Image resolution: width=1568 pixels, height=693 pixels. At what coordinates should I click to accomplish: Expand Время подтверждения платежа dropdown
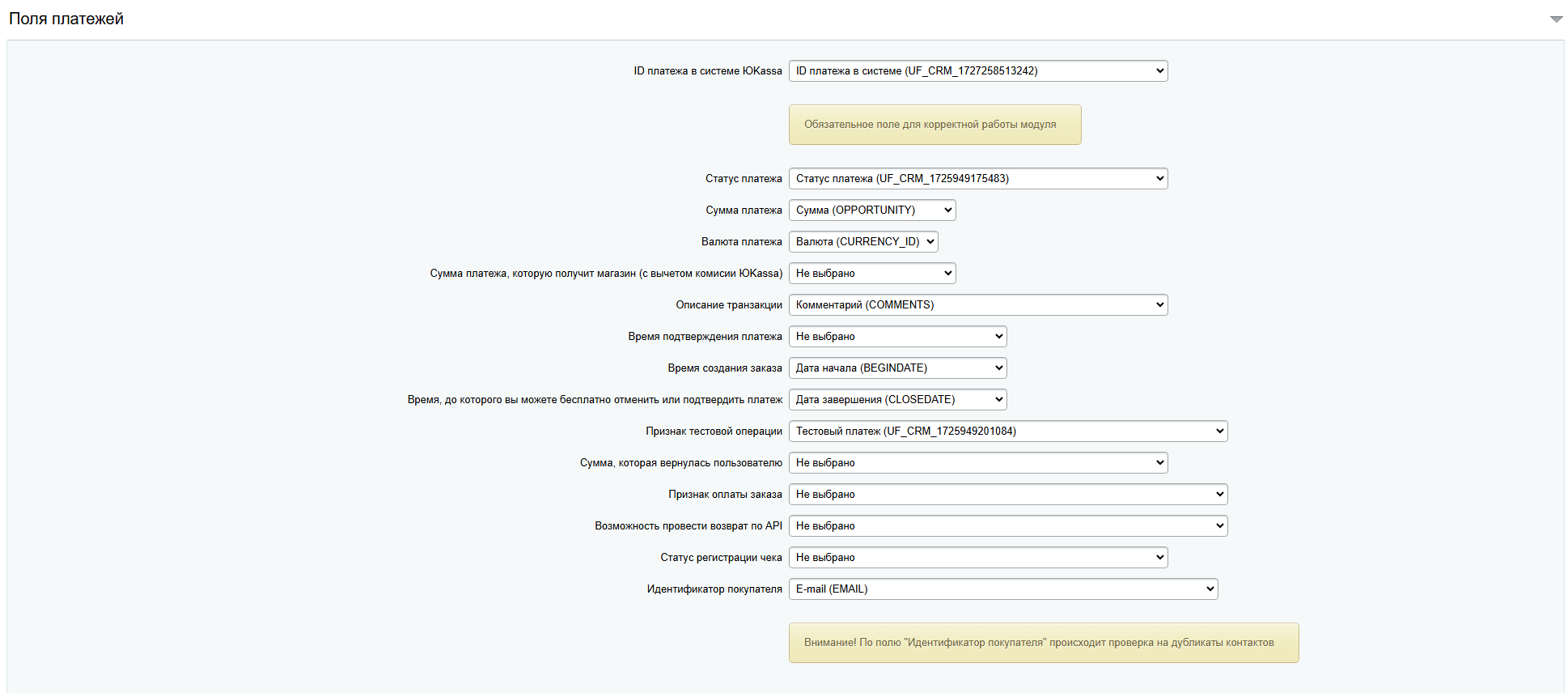897,337
